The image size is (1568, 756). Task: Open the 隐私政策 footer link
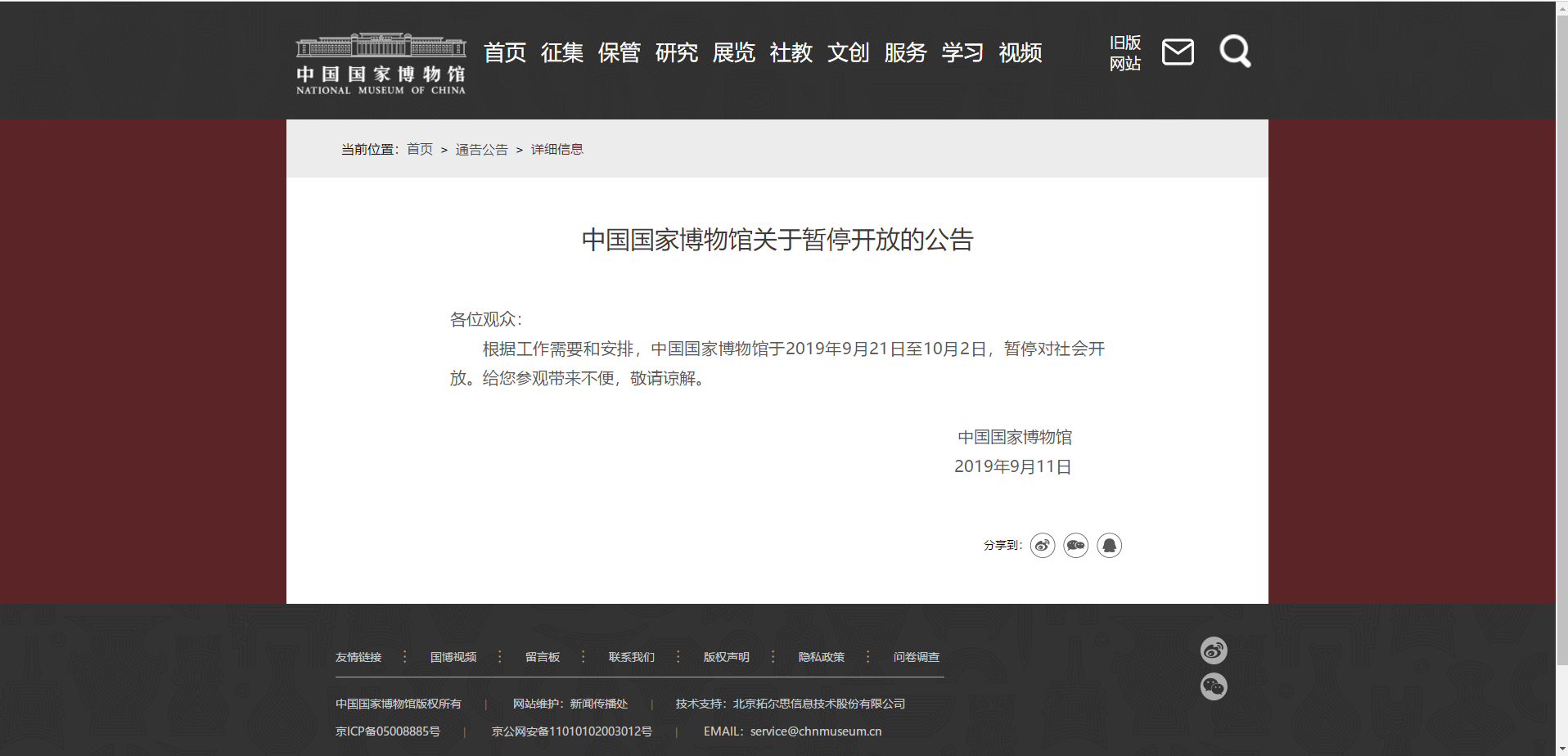(x=821, y=657)
